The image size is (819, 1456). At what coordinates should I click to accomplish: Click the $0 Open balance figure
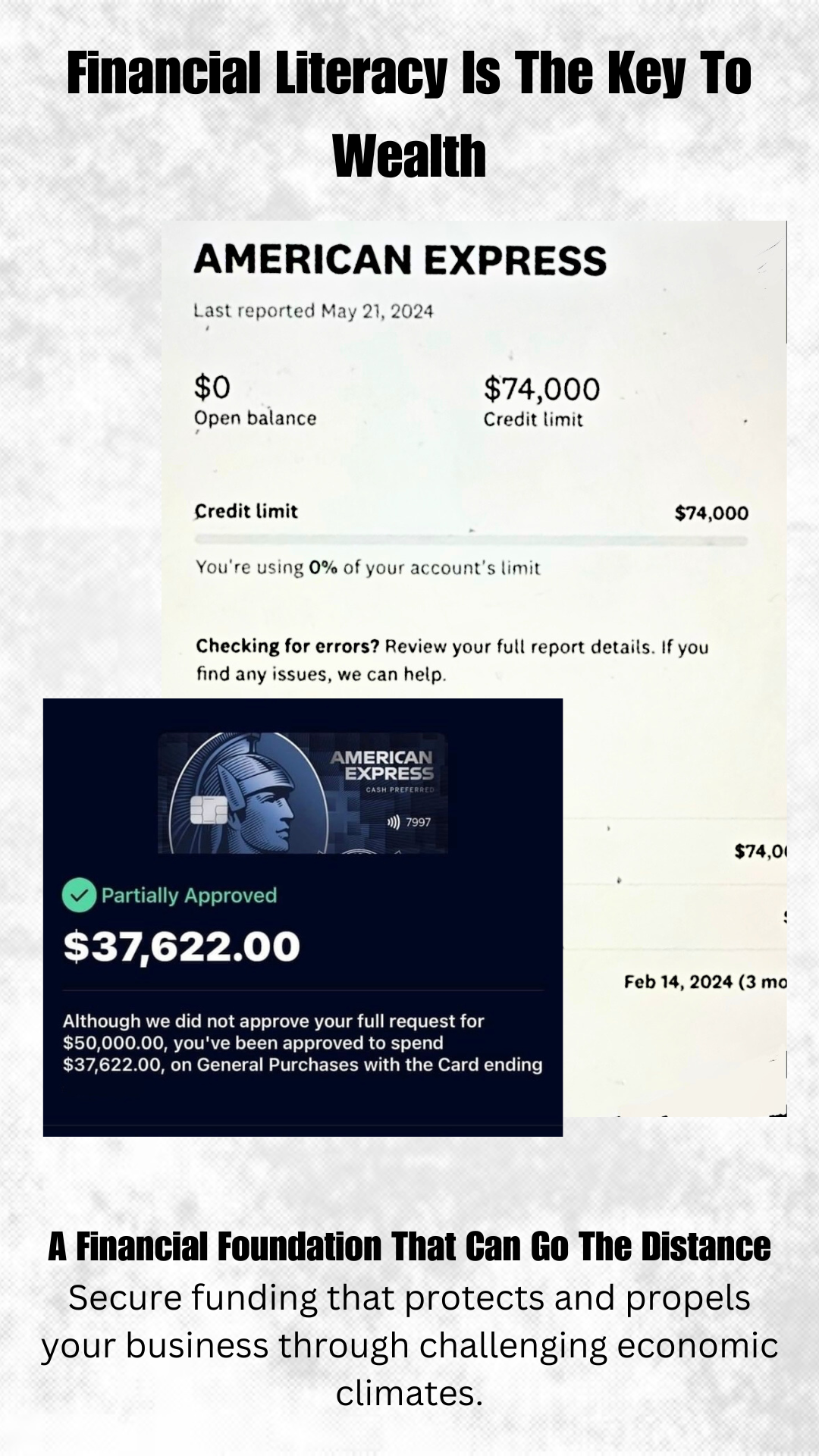[x=212, y=388]
